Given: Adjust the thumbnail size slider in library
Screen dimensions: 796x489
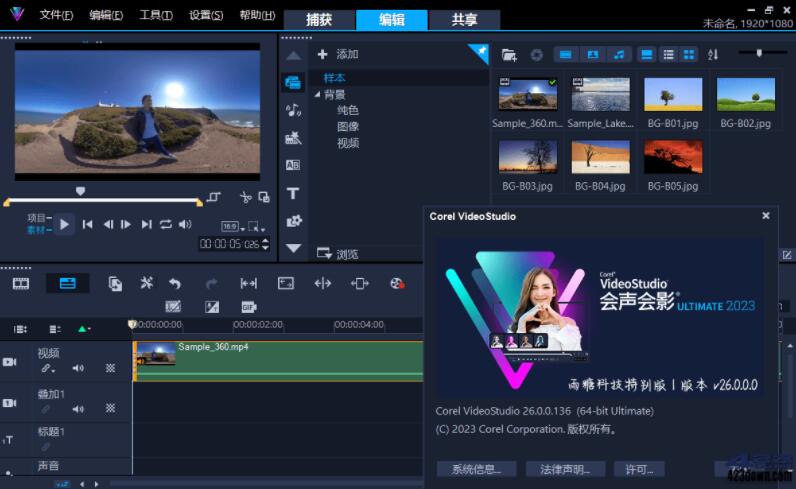Looking at the screenshot, I should [x=758, y=53].
